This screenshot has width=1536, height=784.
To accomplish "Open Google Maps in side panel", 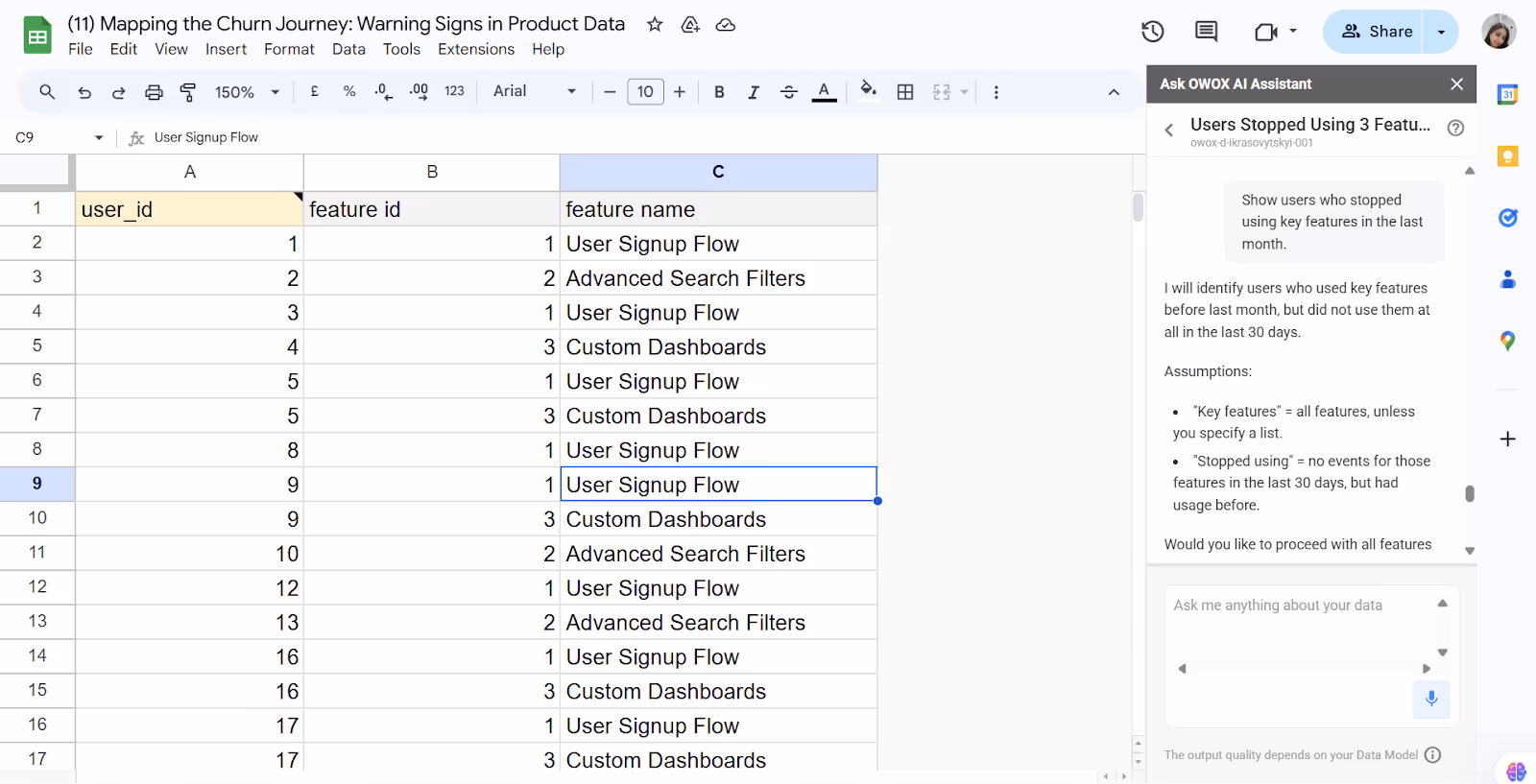I will [1507, 341].
